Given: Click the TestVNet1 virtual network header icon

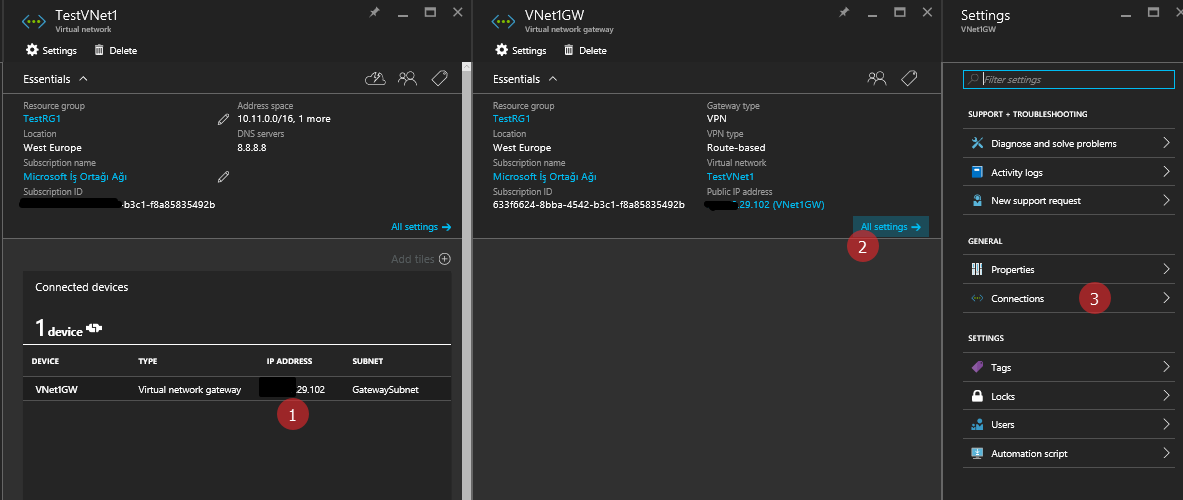Looking at the screenshot, I should pyautogui.click(x=34, y=20).
